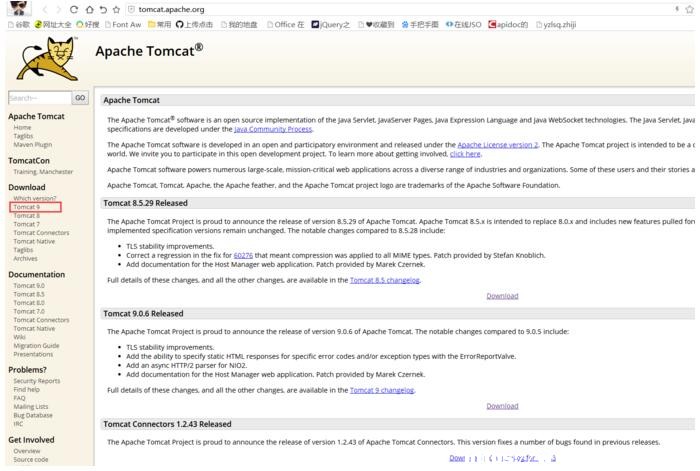Open the Source code link
Viewport: 700px width, 471px height.
[30, 459]
